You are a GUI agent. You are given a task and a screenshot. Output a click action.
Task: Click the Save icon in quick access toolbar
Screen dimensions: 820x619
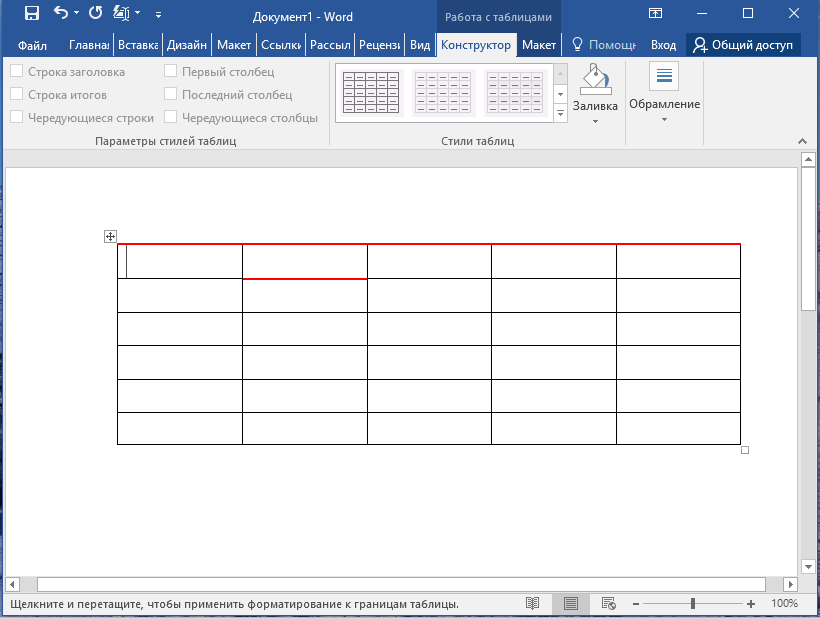32,14
